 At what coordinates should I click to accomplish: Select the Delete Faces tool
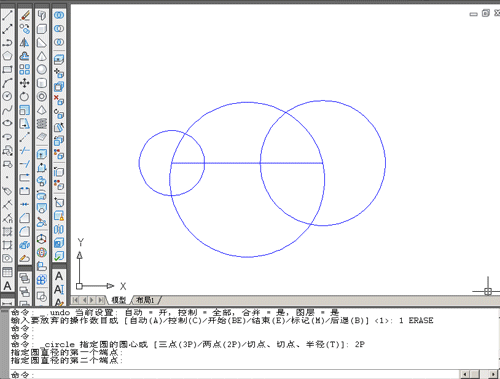pos(59,100)
